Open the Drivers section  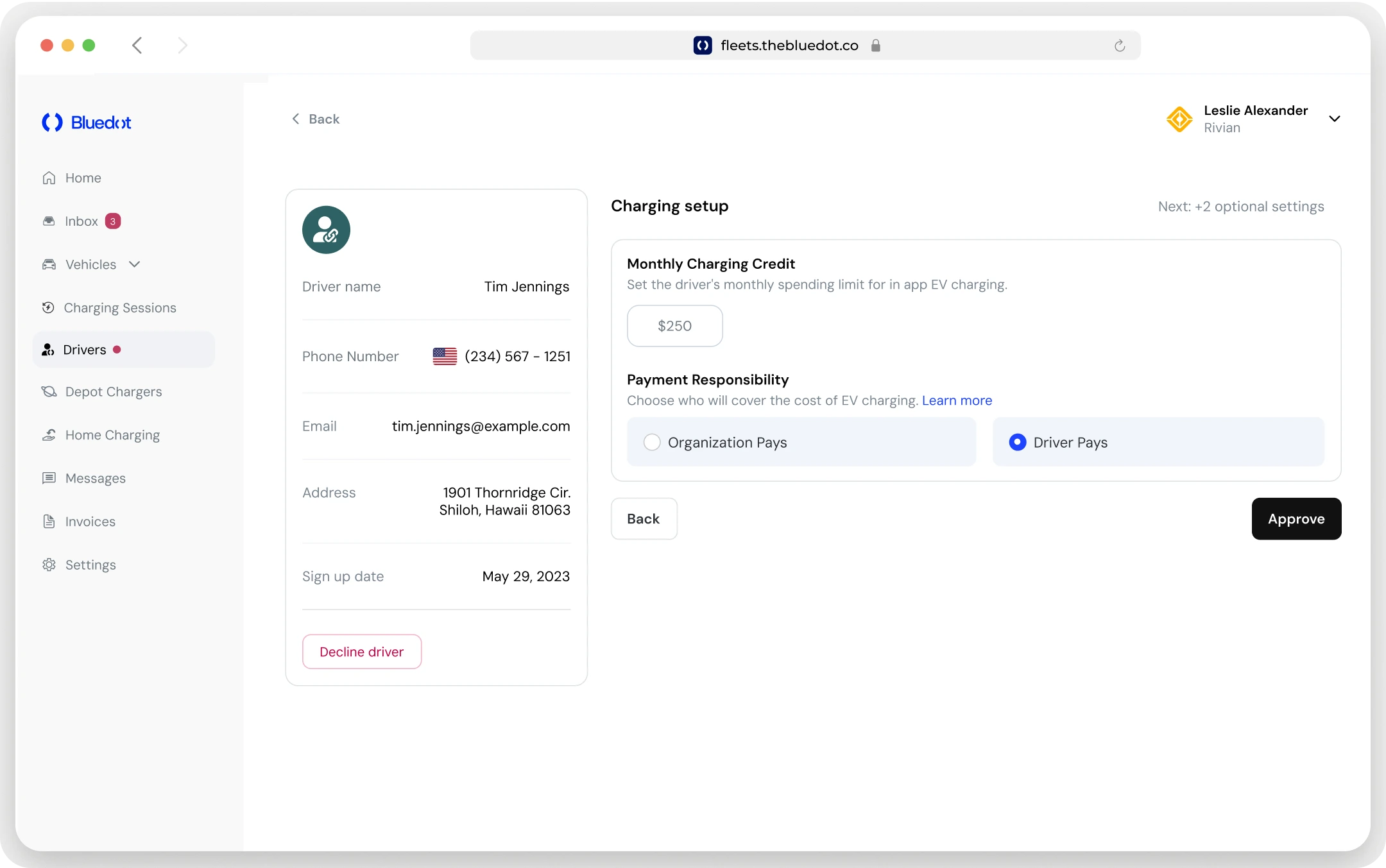[x=123, y=350]
